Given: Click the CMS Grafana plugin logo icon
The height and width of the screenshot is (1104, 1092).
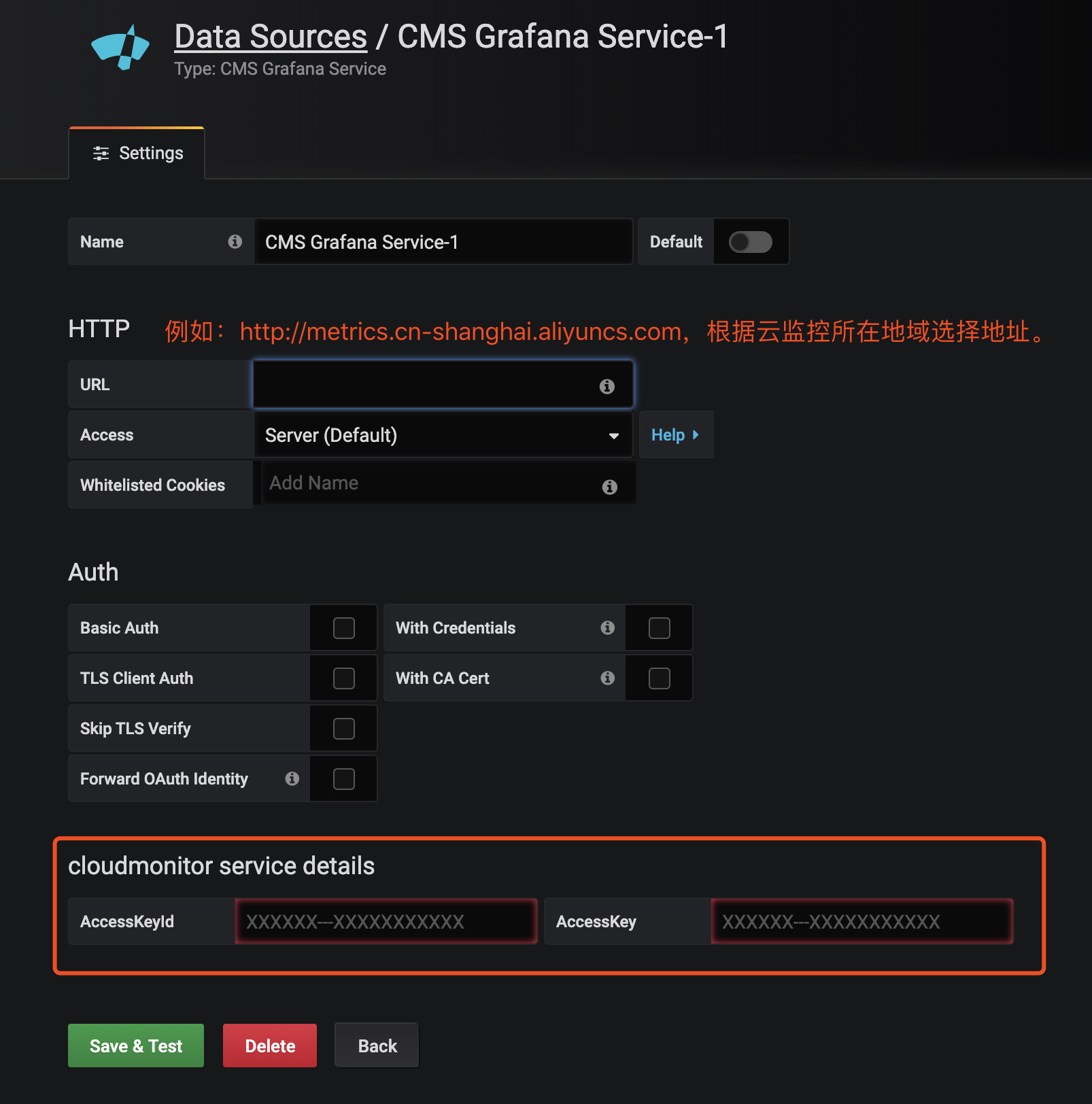Looking at the screenshot, I should [x=120, y=47].
